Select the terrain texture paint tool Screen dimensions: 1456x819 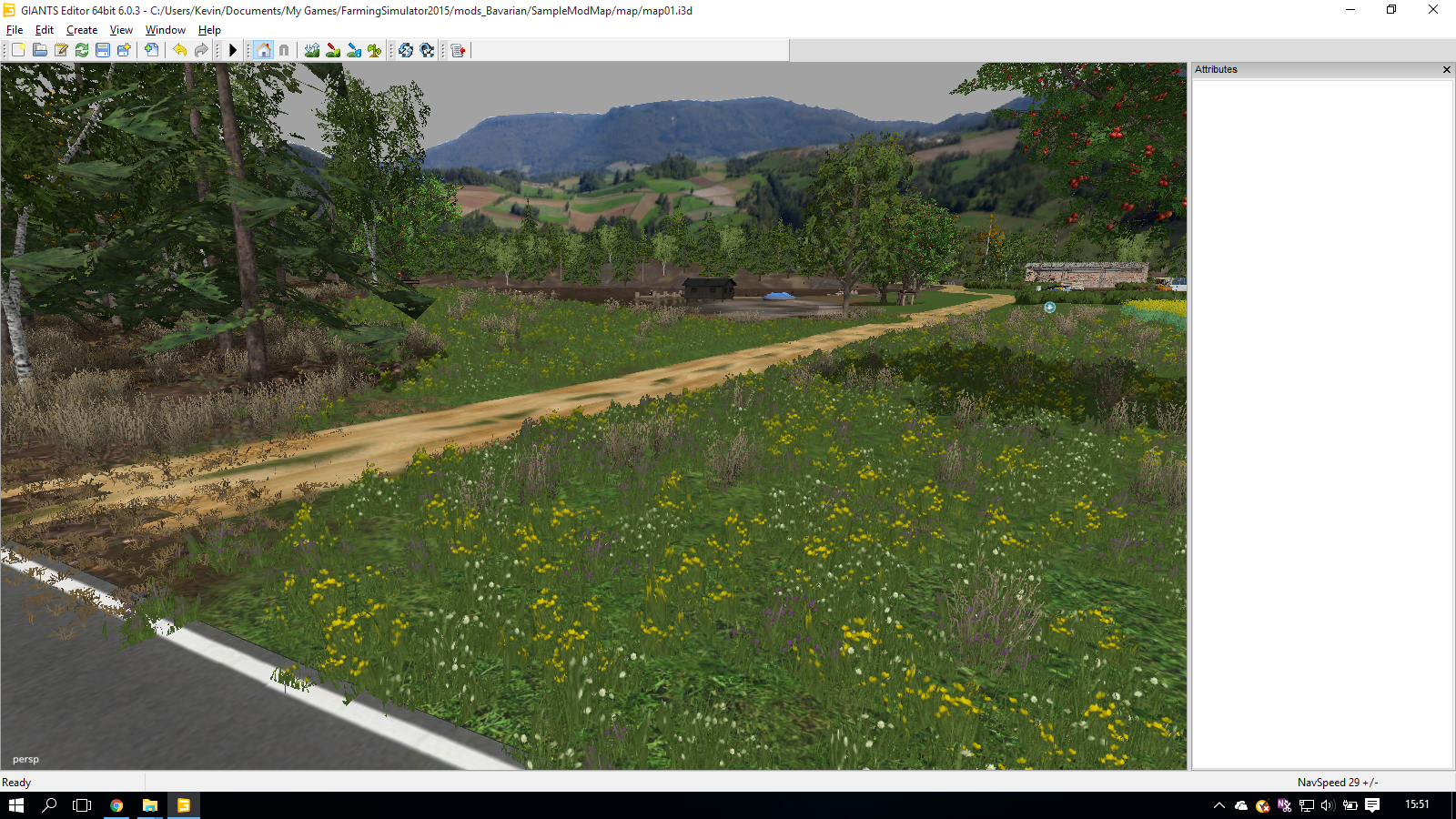[x=333, y=50]
